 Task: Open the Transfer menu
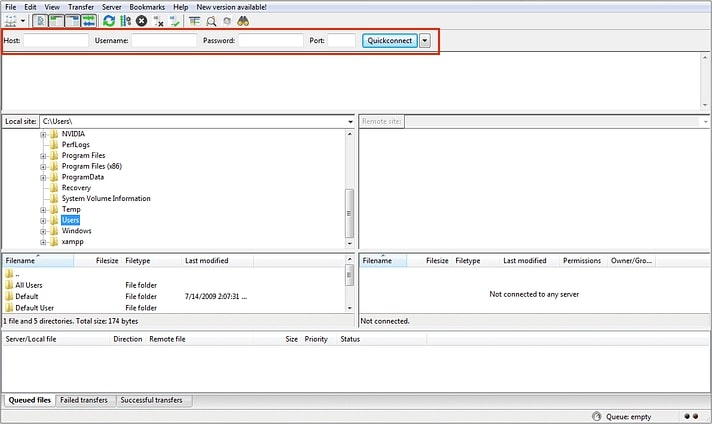click(81, 7)
